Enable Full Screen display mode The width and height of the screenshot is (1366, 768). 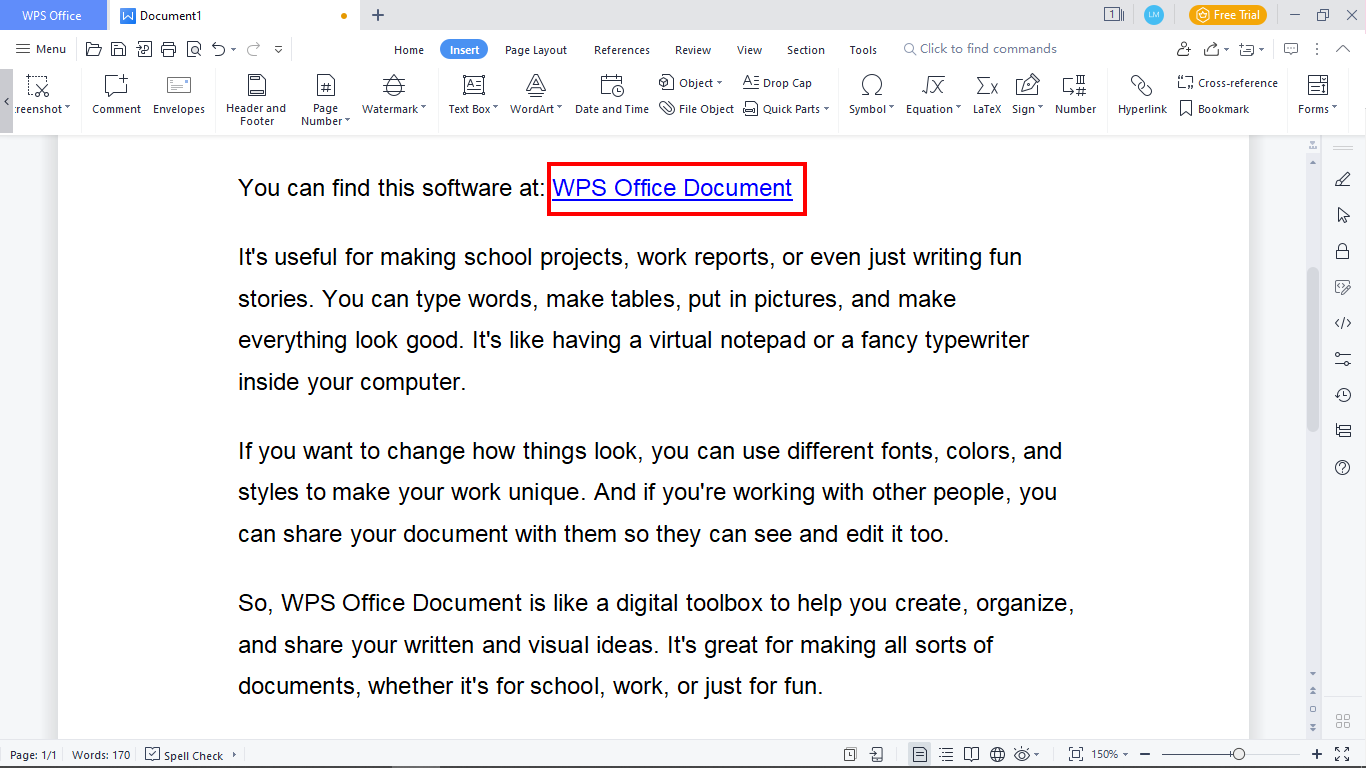click(1076, 755)
